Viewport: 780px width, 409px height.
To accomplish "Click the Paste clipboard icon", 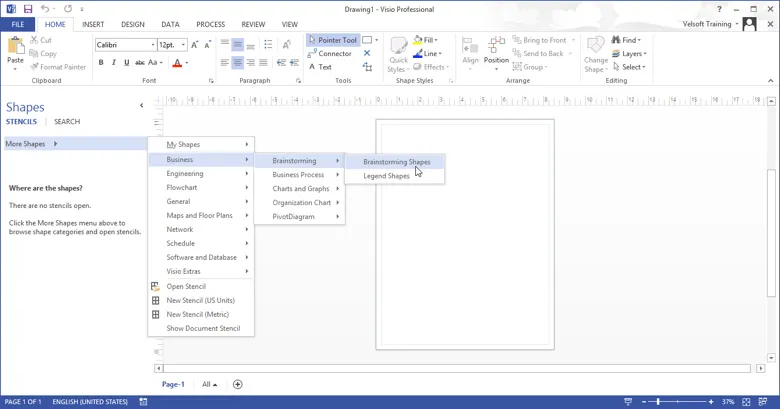I will [15, 46].
